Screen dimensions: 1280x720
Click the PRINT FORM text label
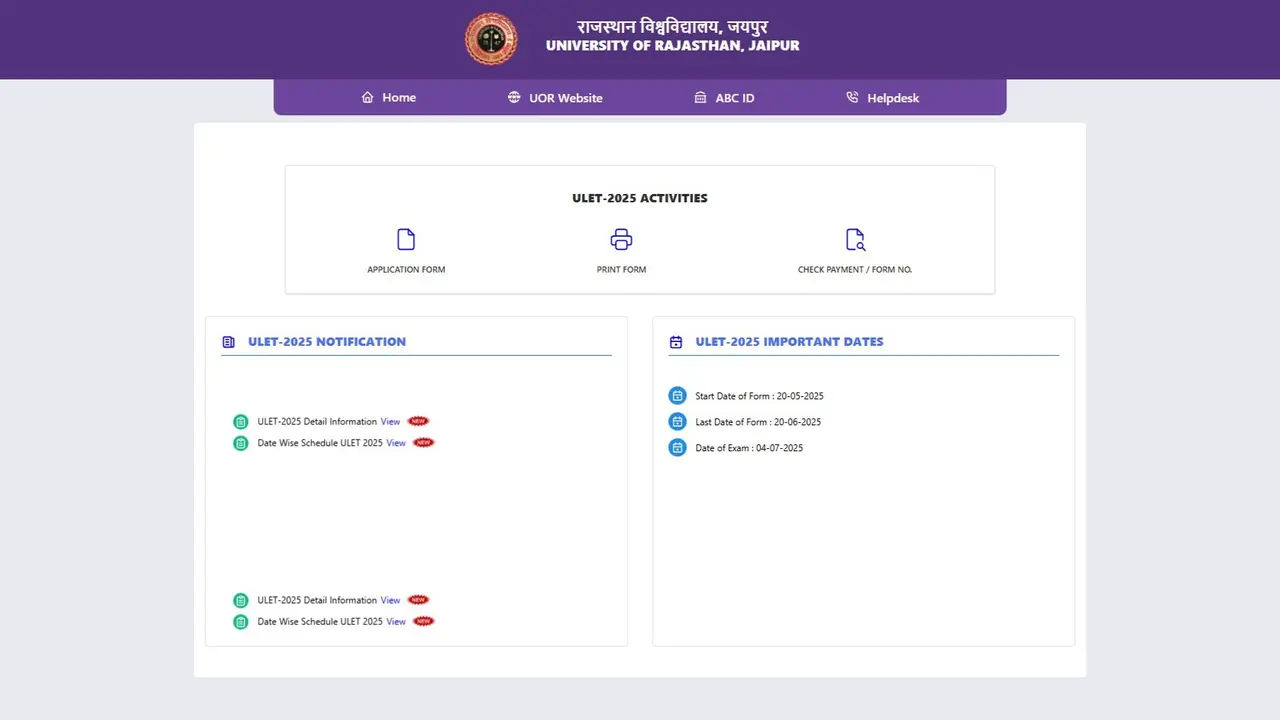coord(621,270)
